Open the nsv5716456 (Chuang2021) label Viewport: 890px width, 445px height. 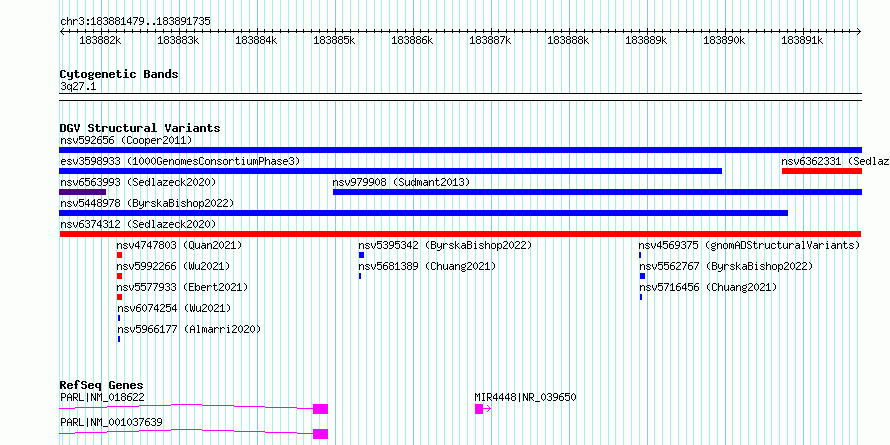tap(708, 287)
